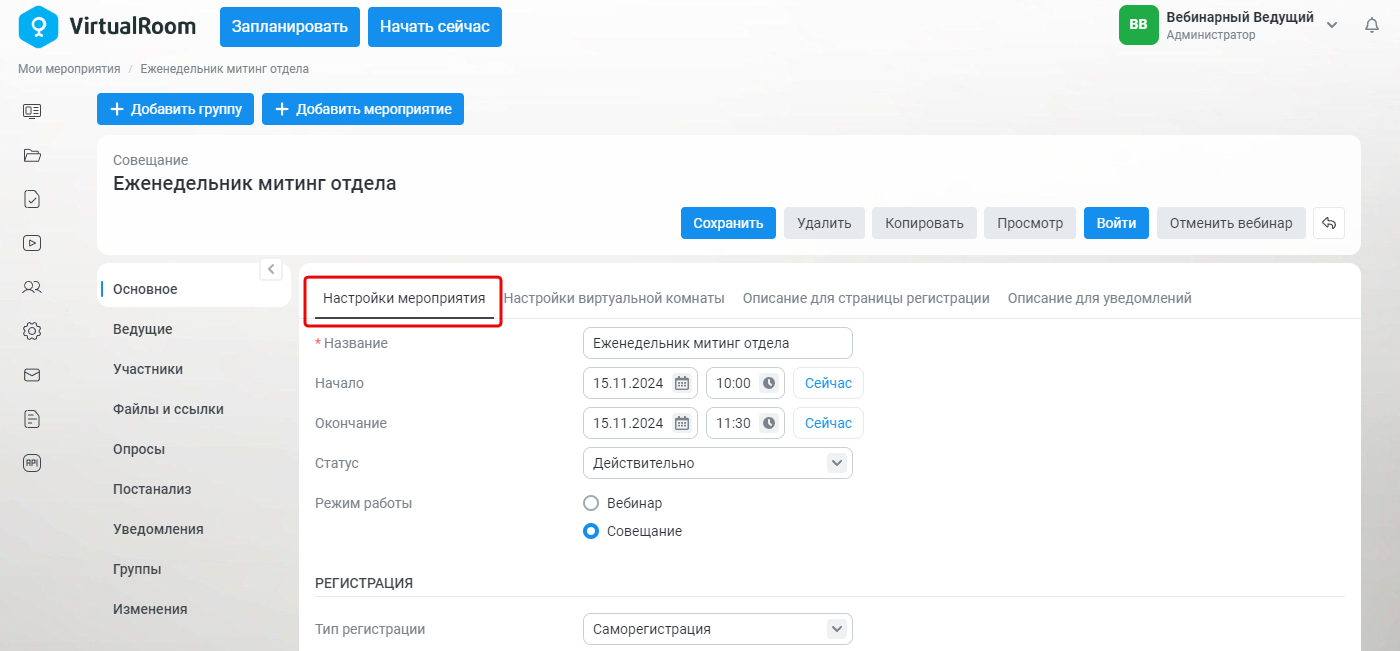Click the Копировать button

coord(925,223)
